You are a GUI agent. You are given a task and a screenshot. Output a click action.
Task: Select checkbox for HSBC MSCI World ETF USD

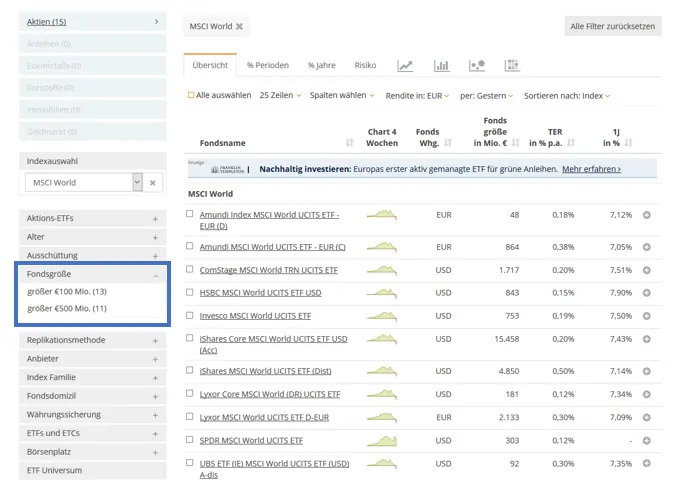[189, 292]
